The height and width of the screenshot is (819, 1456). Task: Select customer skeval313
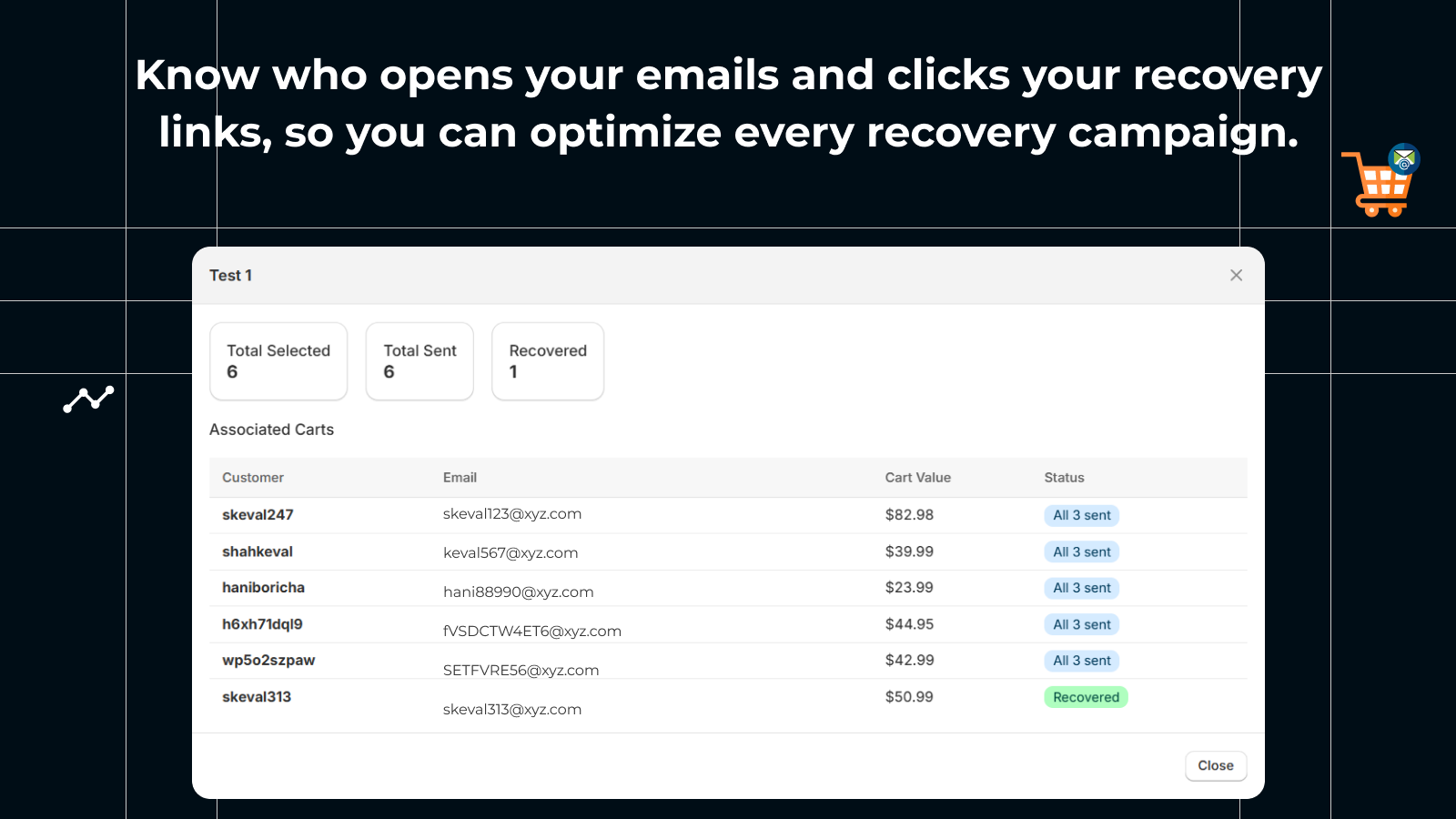[x=257, y=697]
